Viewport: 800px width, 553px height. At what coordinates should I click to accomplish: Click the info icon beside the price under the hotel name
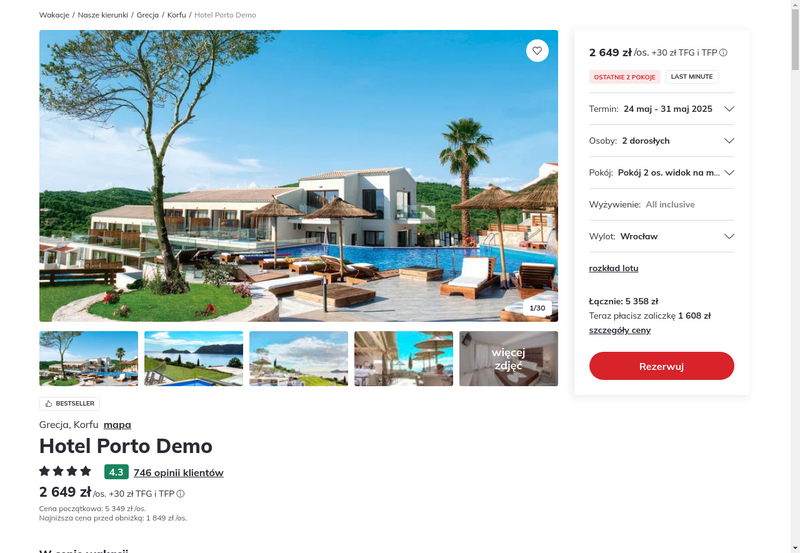click(x=181, y=494)
